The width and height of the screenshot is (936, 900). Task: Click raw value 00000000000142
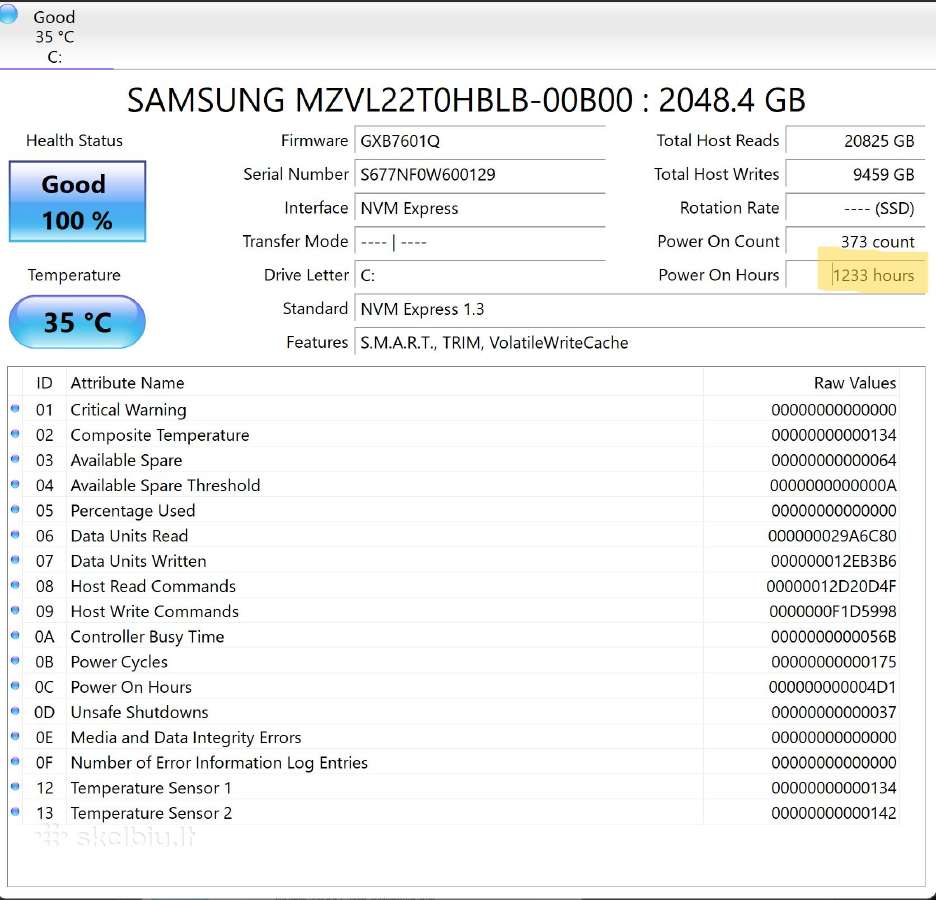click(833, 813)
